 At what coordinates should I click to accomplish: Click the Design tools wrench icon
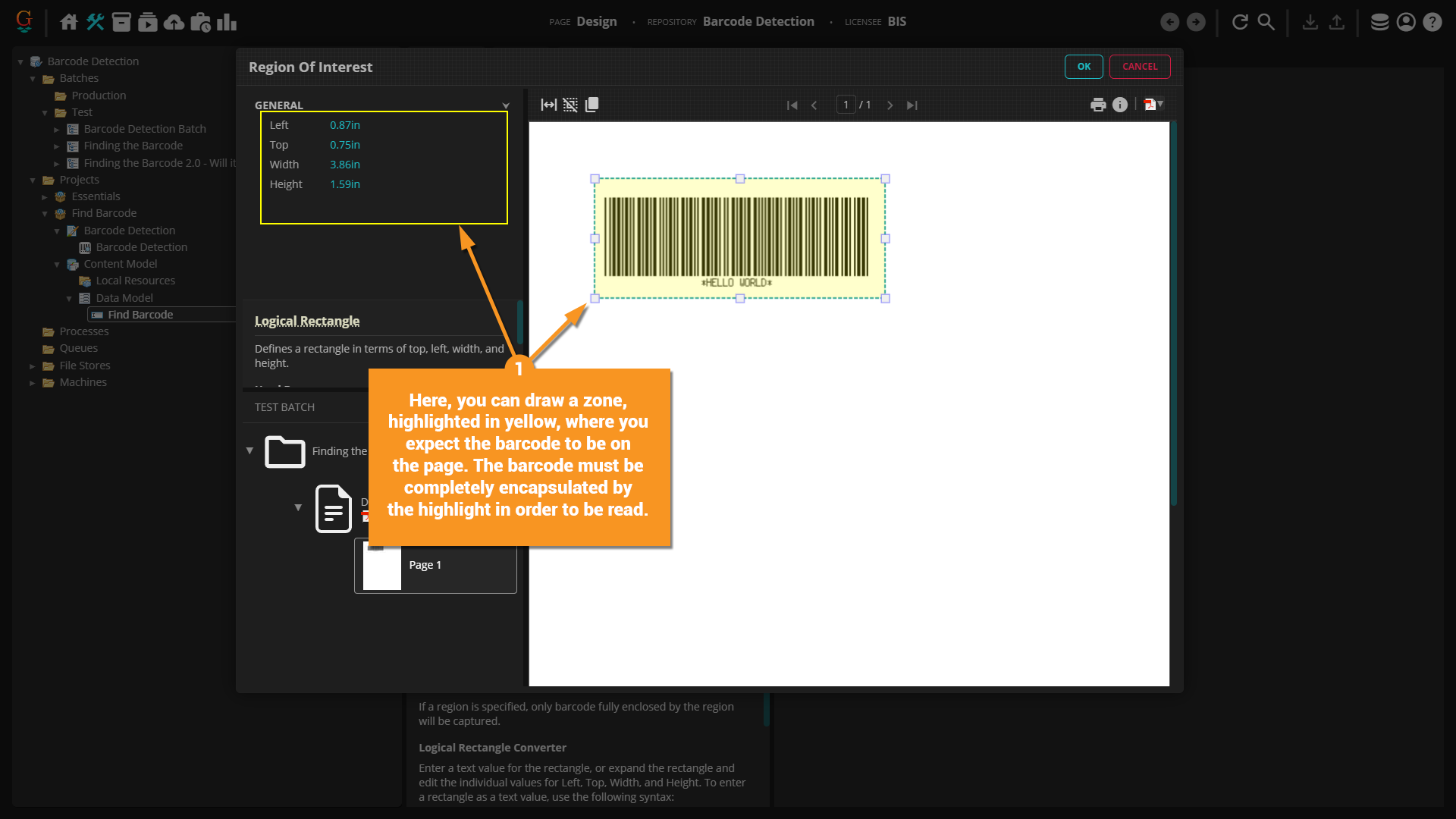point(95,22)
